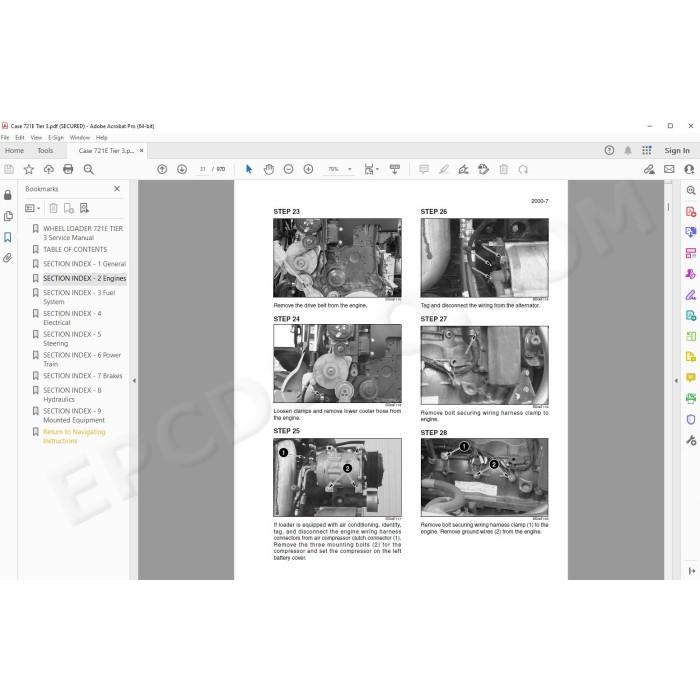Open the Window menu
The image size is (700, 700).
point(80,138)
